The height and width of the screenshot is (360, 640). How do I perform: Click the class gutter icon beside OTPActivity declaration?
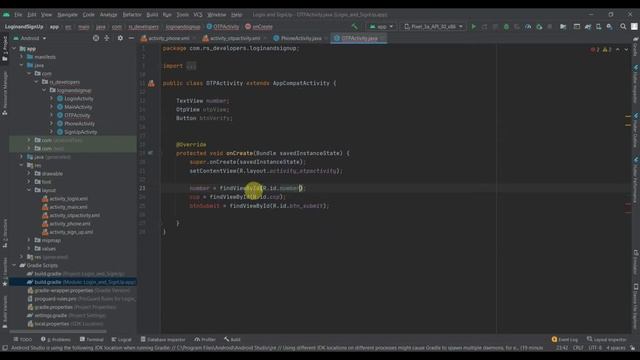[151, 83]
